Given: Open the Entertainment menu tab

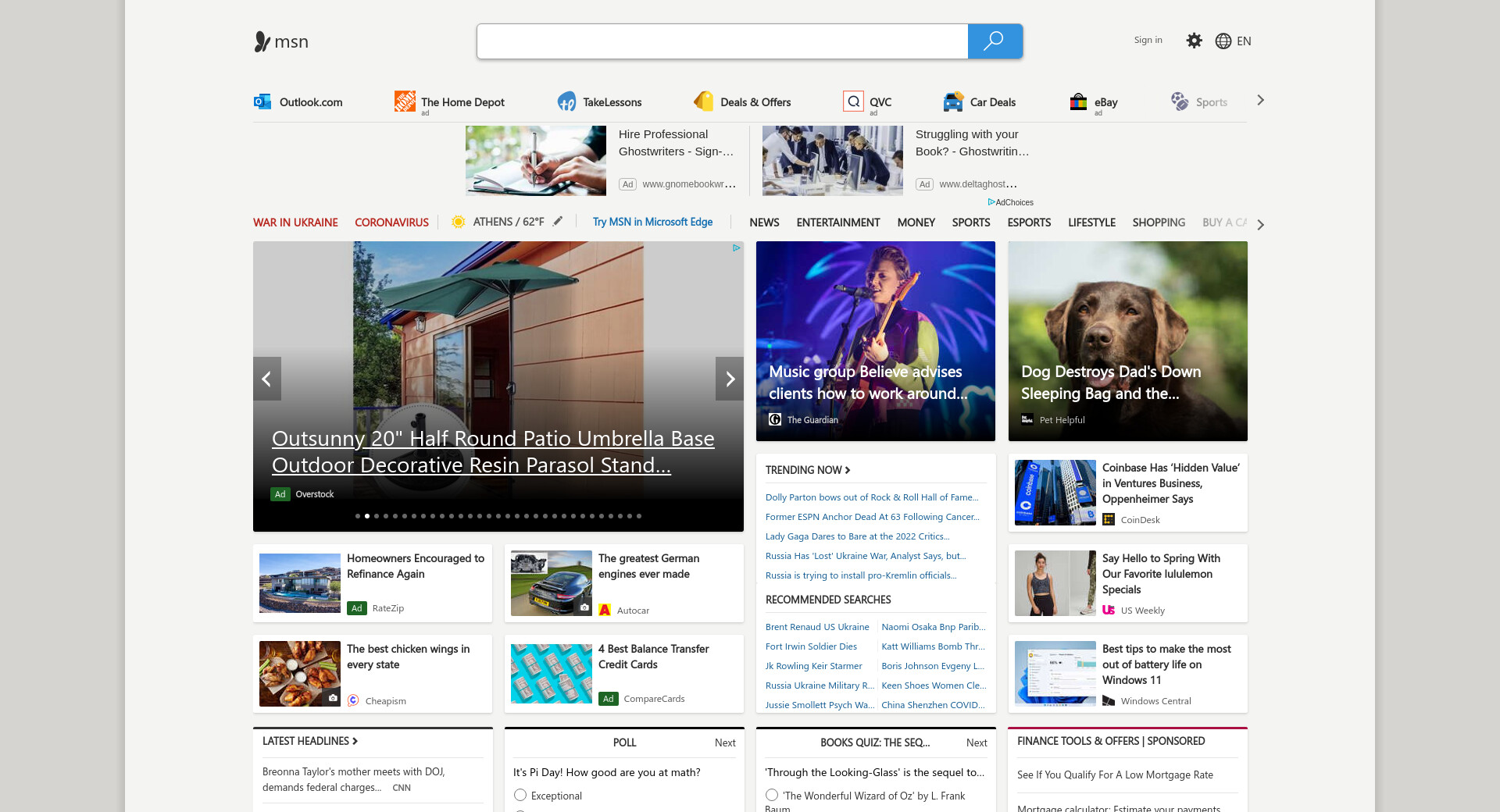Looking at the screenshot, I should [837, 223].
